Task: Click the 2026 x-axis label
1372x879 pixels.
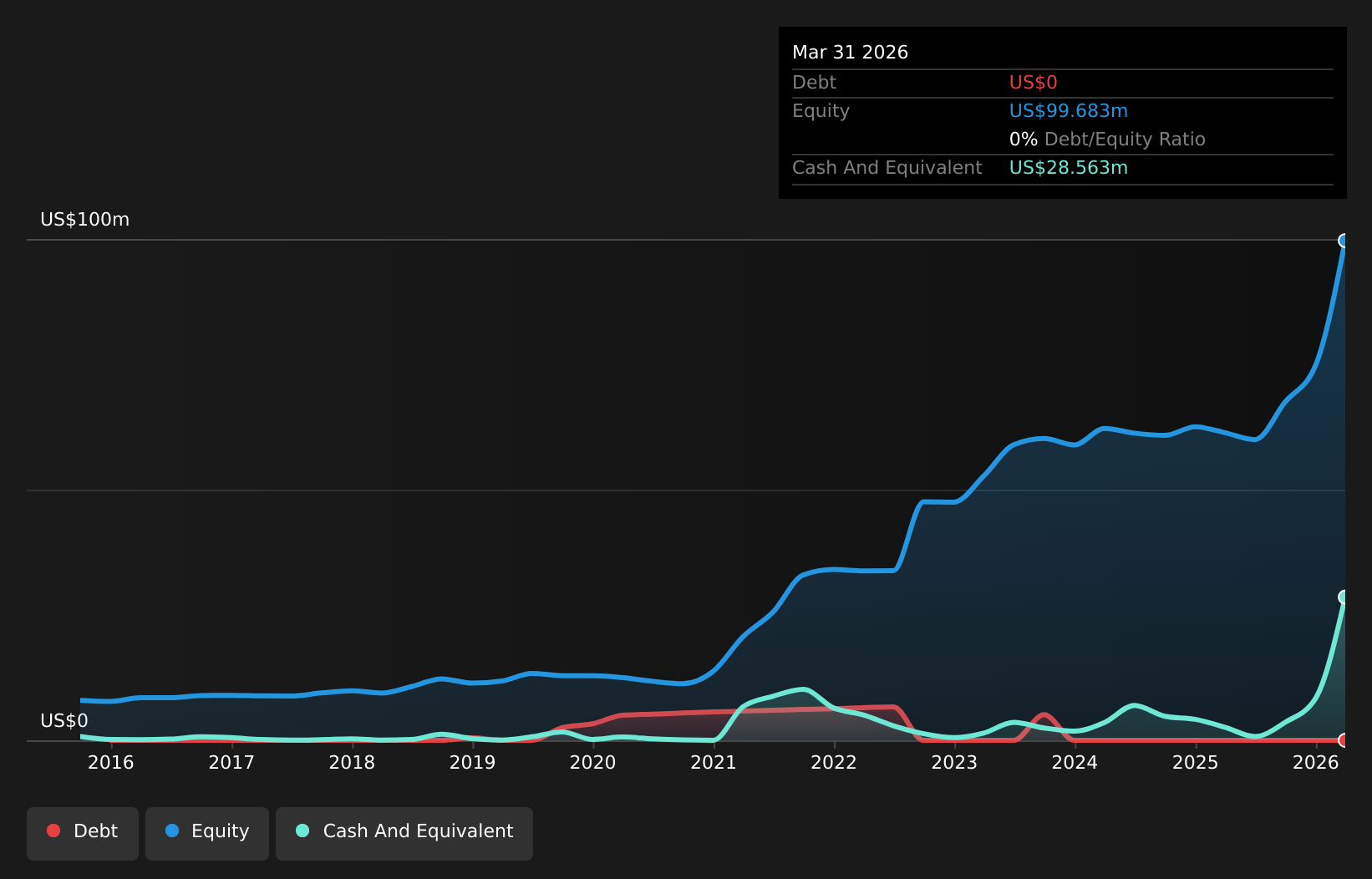Action: (x=1316, y=762)
